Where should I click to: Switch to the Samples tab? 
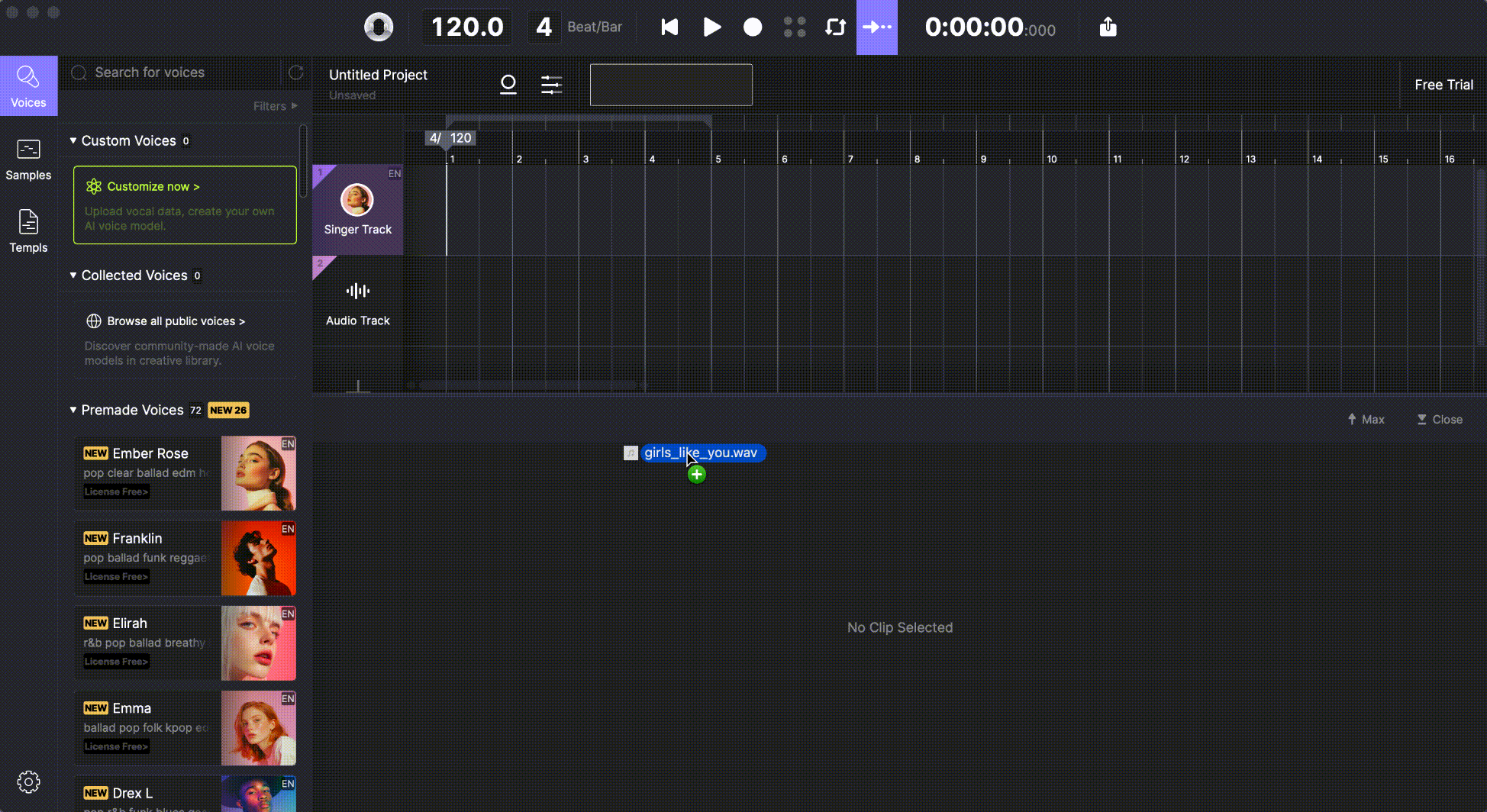28,159
